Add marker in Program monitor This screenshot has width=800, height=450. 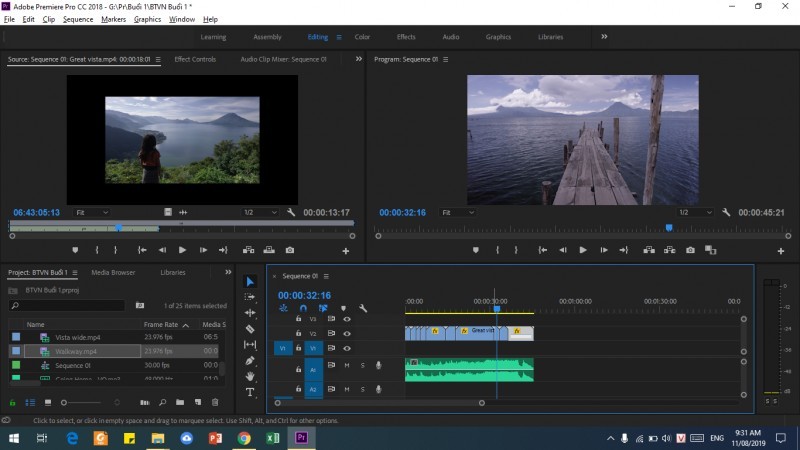click(x=476, y=250)
